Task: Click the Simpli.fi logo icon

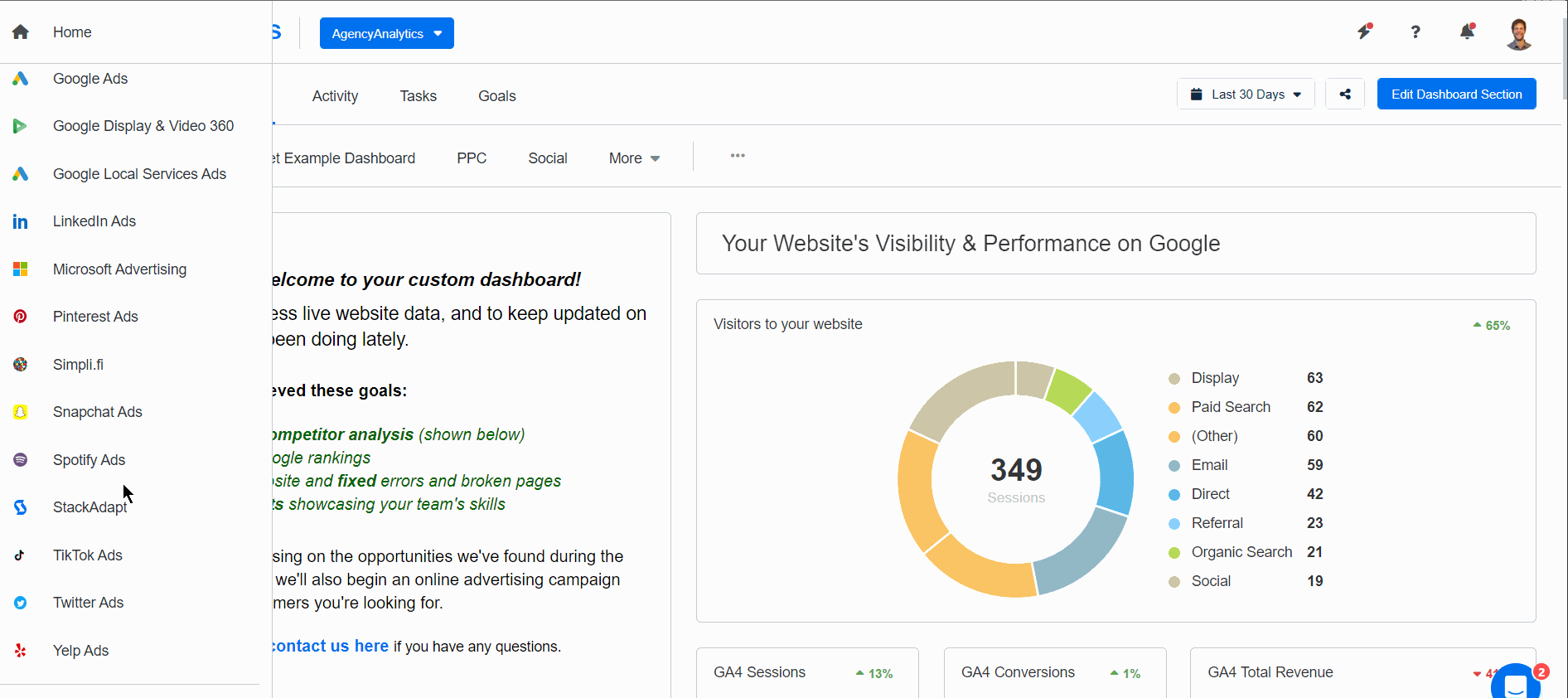Action: pos(21,365)
